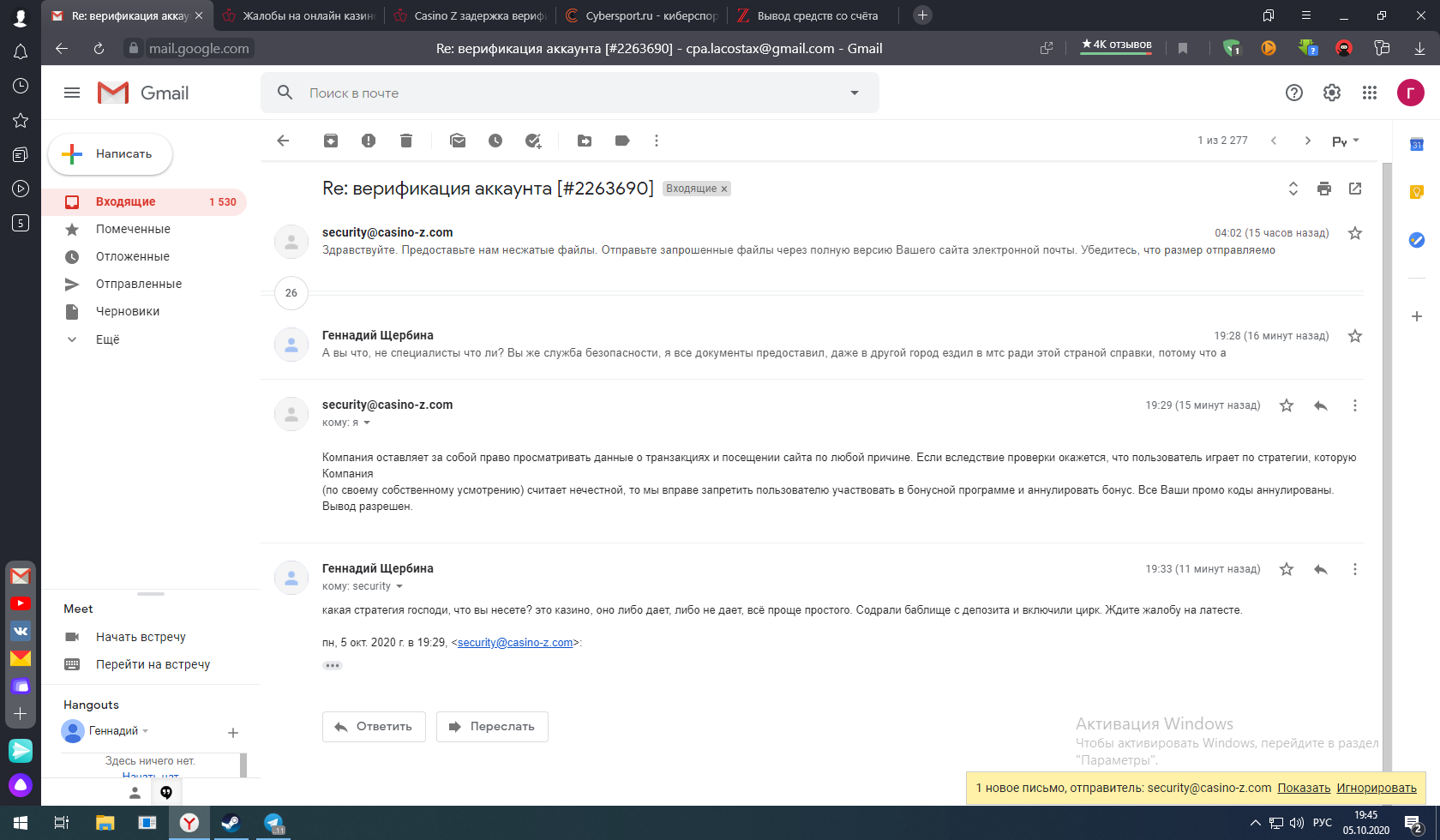Print the whole conversation

pyautogui.click(x=1324, y=189)
